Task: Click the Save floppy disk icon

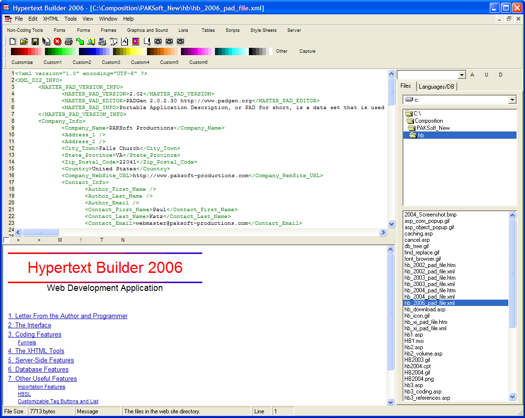Action: [35, 41]
